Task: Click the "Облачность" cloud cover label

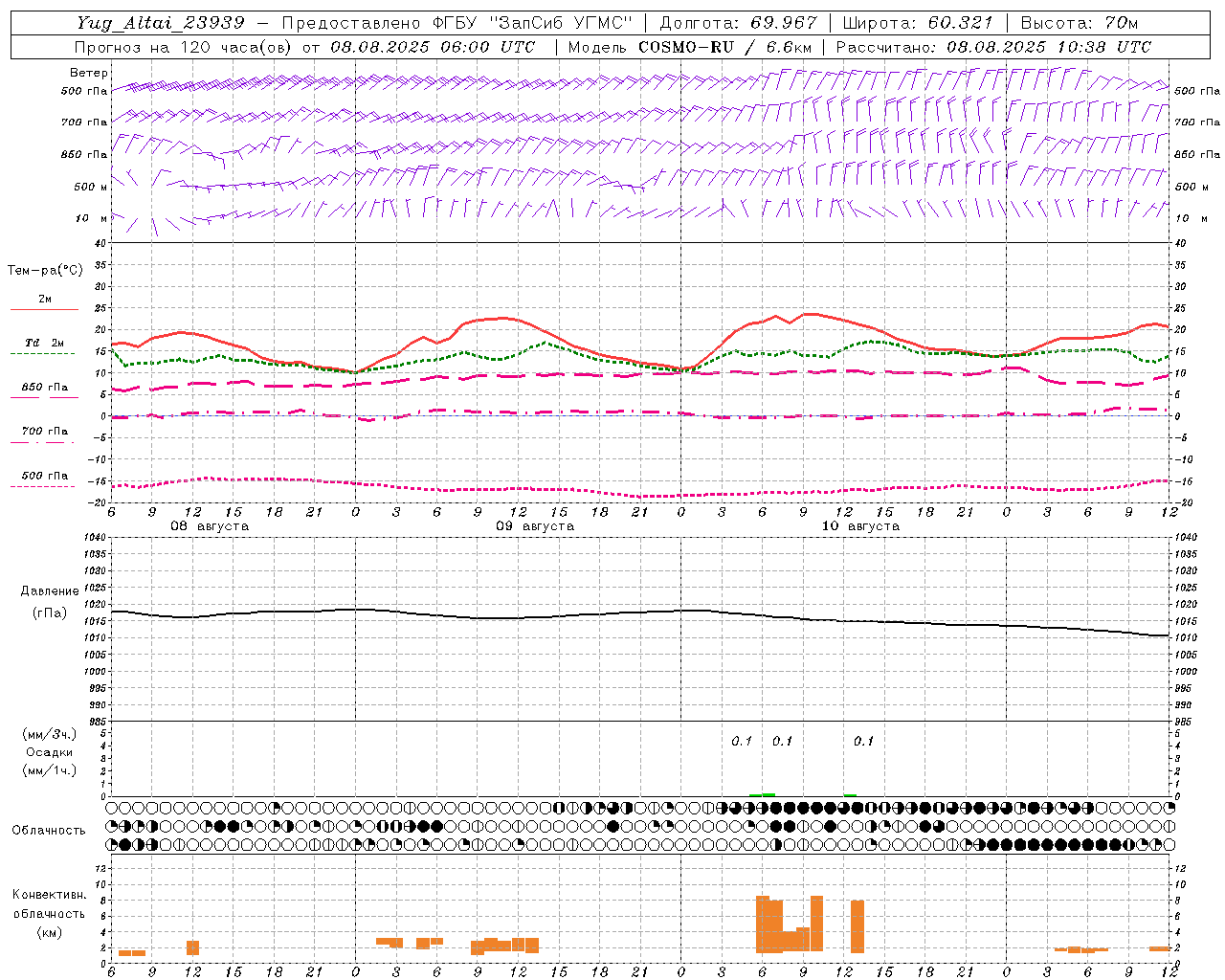Action: click(49, 831)
